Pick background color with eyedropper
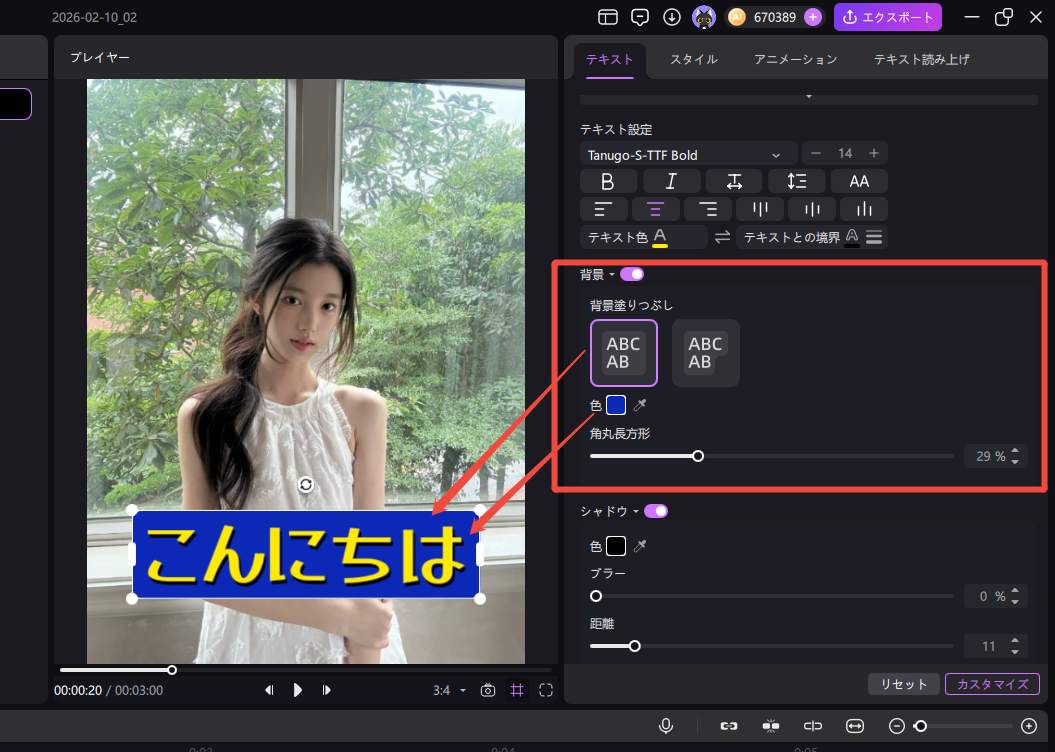The image size is (1055, 752). point(640,405)
